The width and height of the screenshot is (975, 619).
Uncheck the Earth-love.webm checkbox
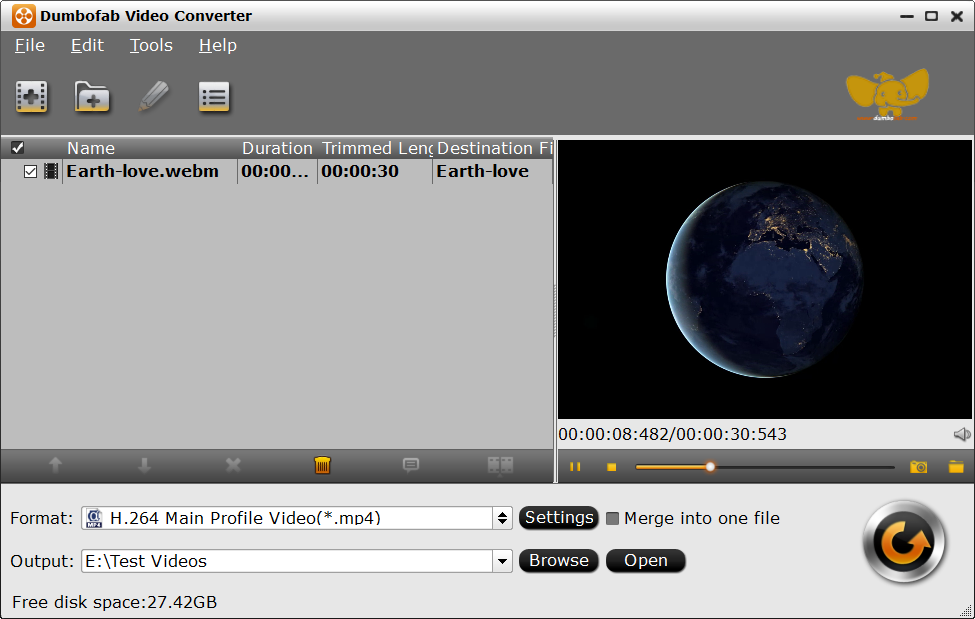(x=30, y=171)
